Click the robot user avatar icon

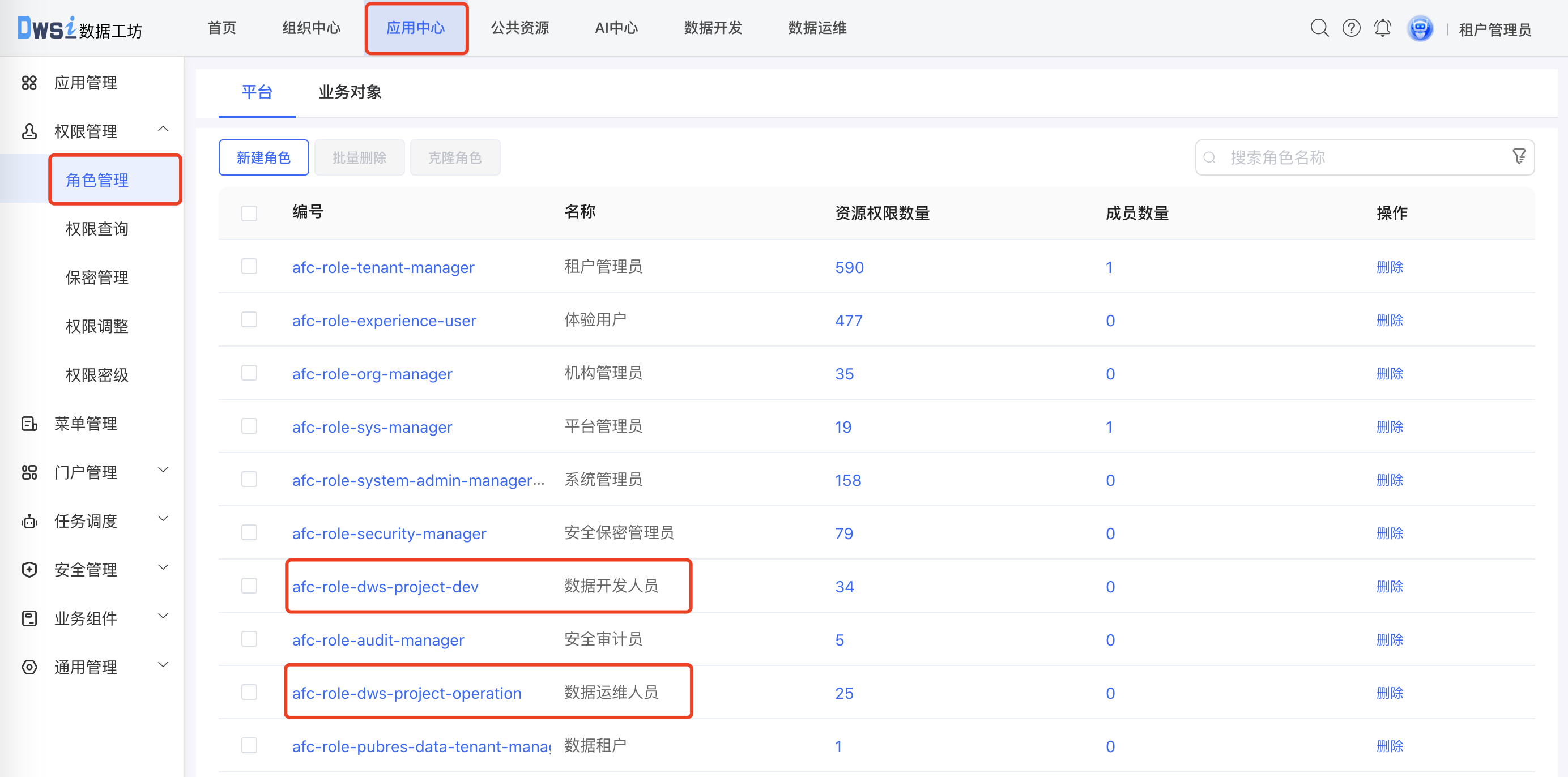click(x=1420, y=28)
